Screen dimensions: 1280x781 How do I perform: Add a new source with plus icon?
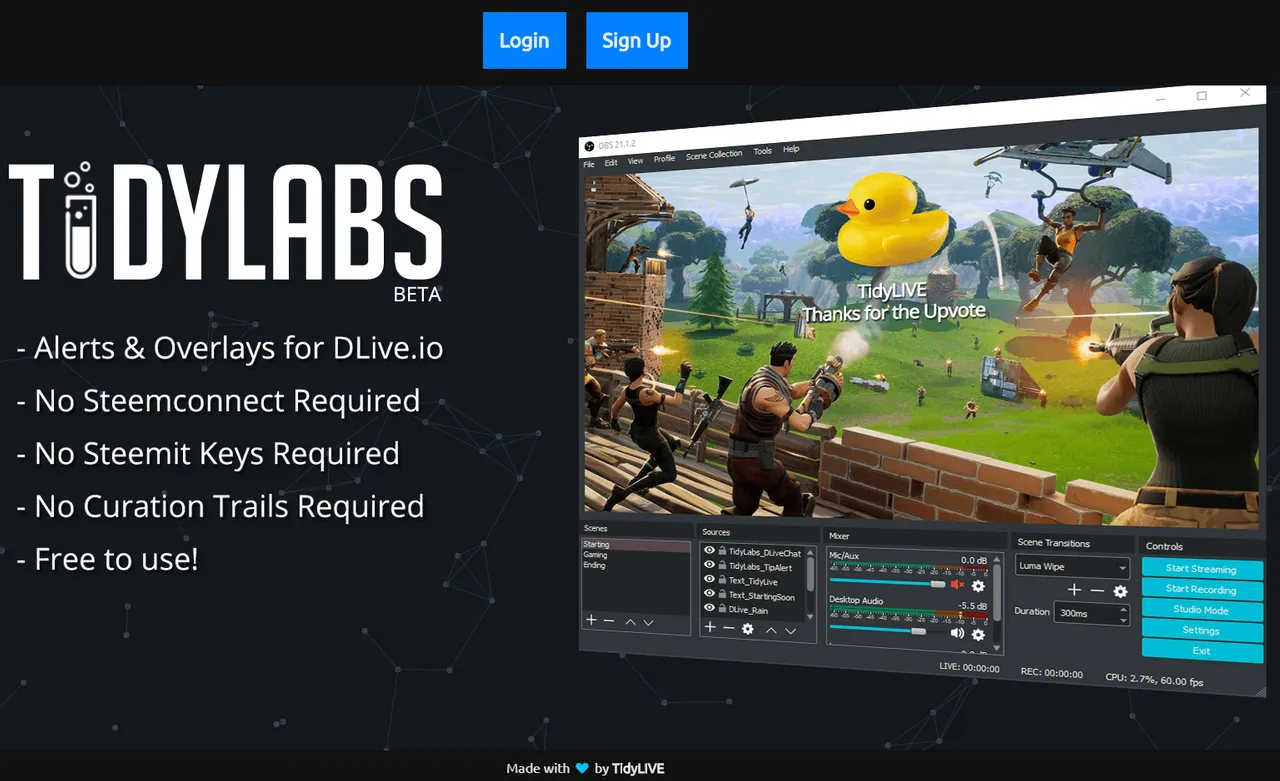710,628
